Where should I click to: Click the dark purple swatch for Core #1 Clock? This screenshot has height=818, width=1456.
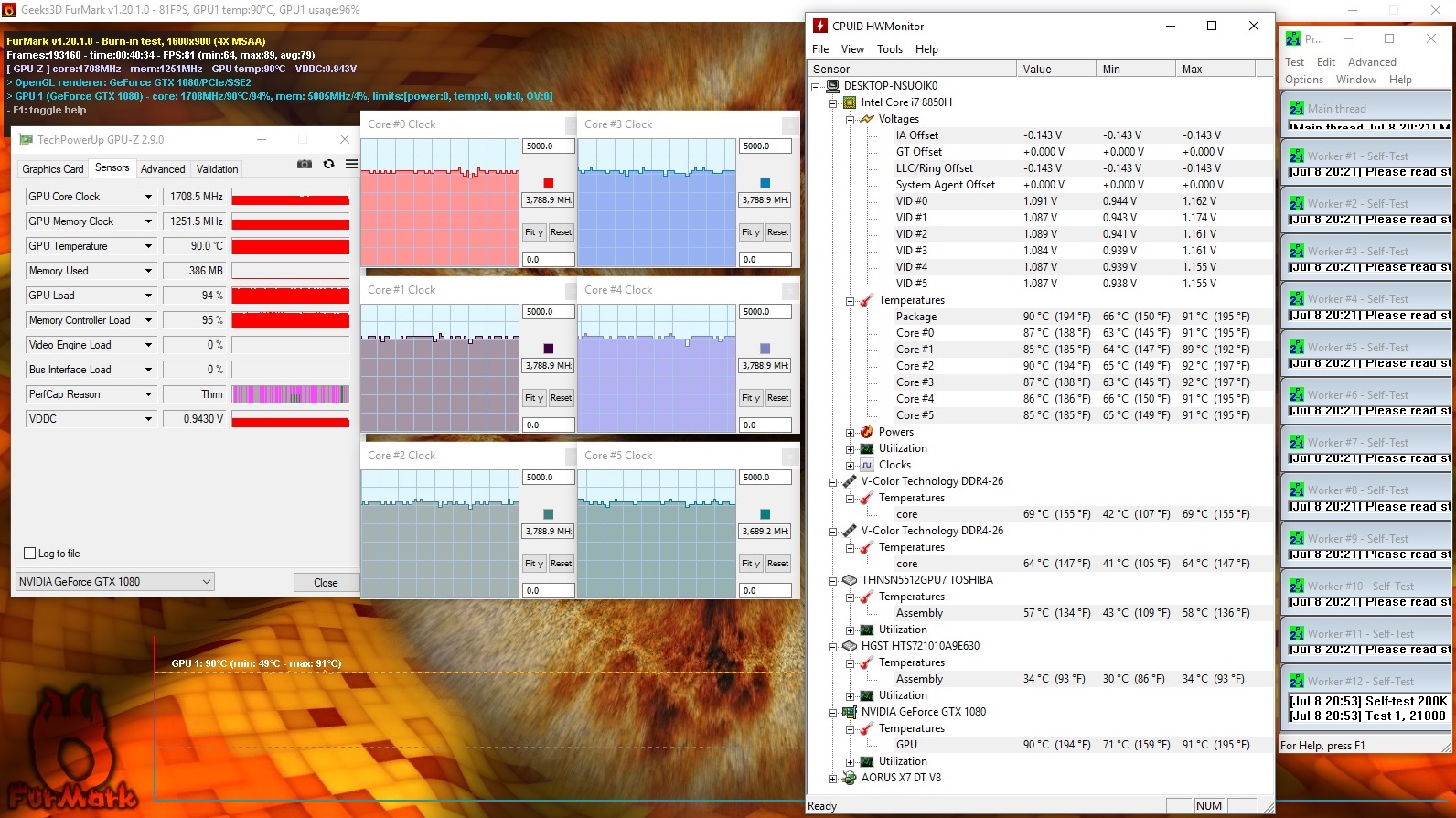549,349
